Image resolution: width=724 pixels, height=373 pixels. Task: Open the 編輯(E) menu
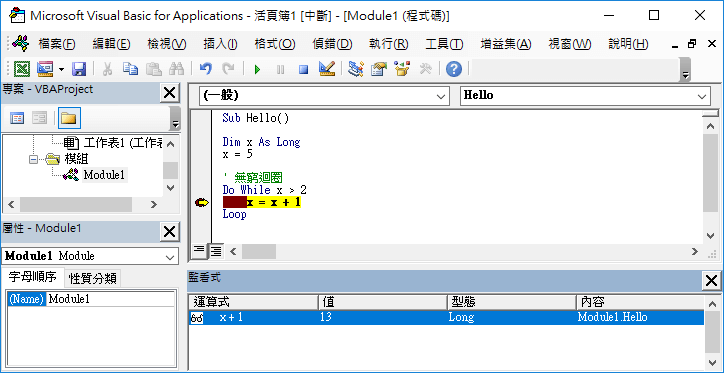coord(111,44)
